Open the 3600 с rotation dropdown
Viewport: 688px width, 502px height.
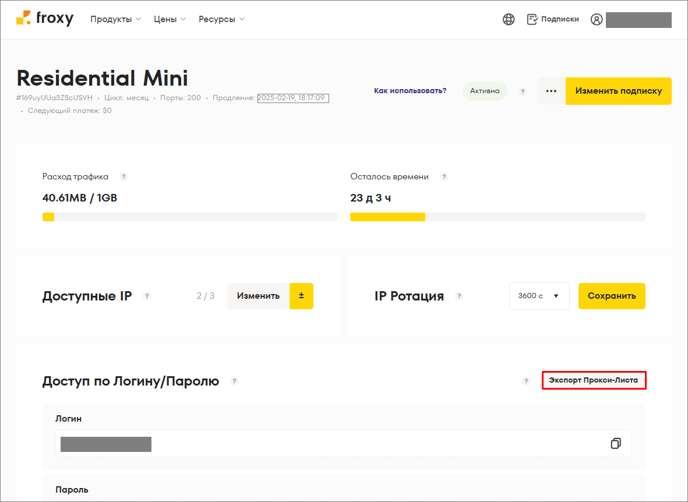tap(539, 296)
